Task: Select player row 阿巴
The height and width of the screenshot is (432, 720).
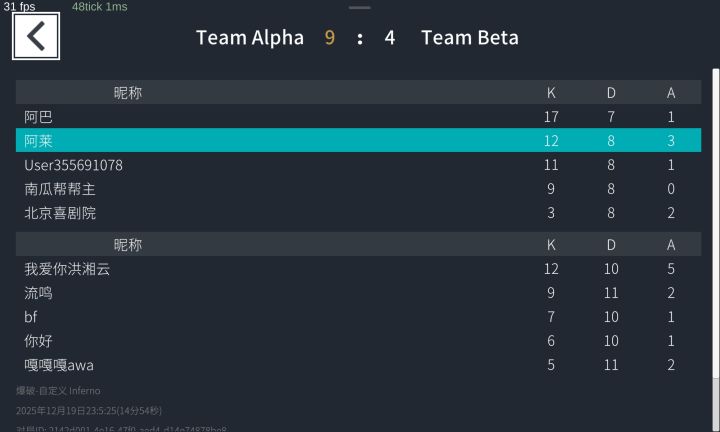Action: tap(358, 117)
